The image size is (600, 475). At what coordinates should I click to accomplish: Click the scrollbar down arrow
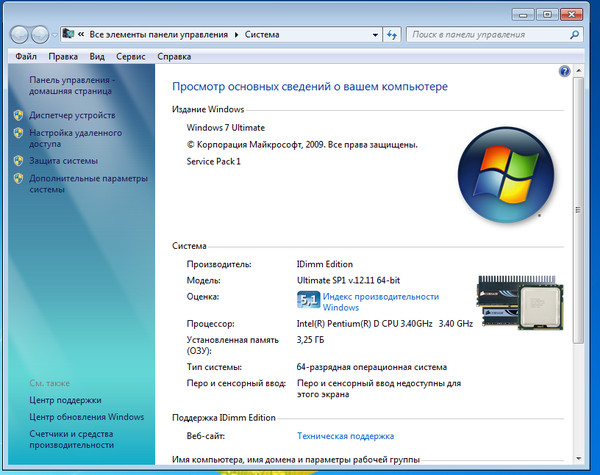579,459
